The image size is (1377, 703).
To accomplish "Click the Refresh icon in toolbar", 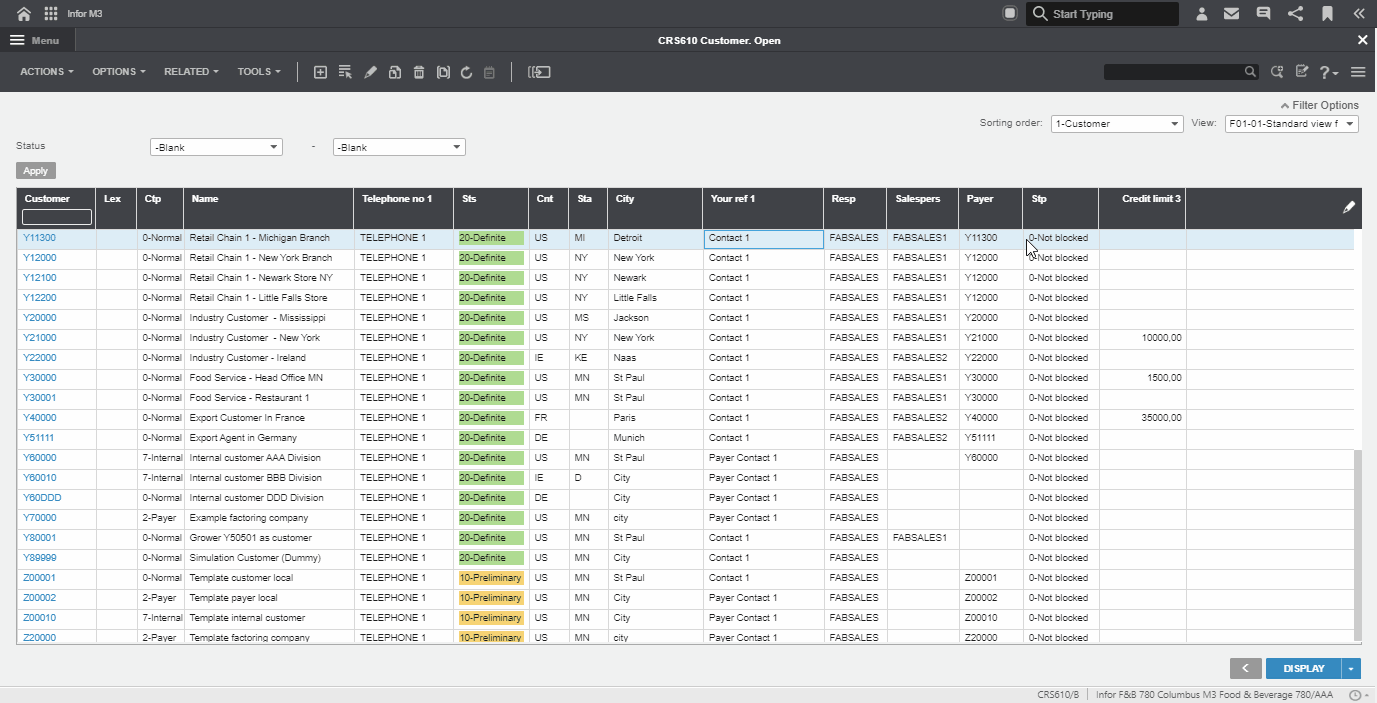I will pos(466,72).
